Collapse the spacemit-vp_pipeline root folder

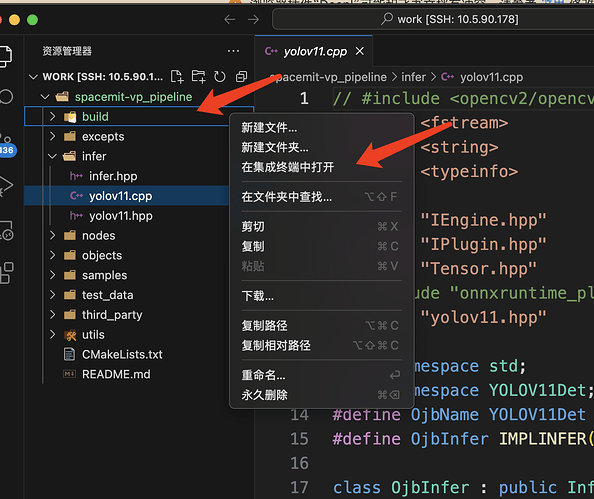(x=45, y=97)
